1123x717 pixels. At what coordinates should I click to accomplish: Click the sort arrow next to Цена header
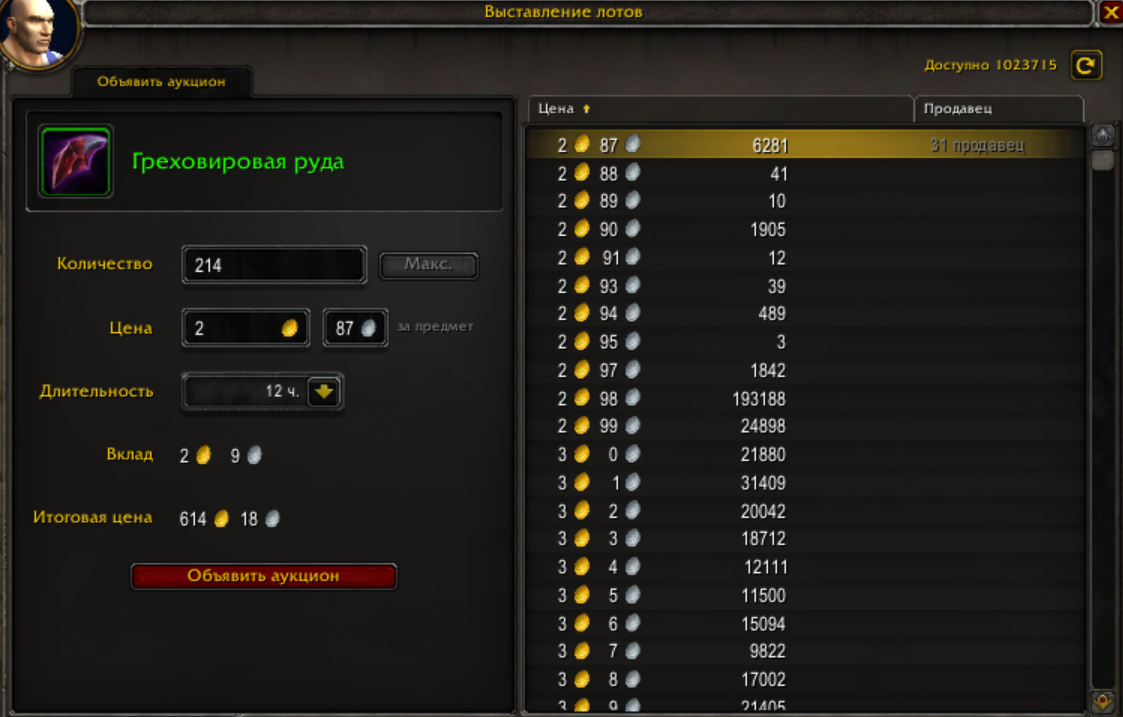pyautogui.click(x=587, y=109)
